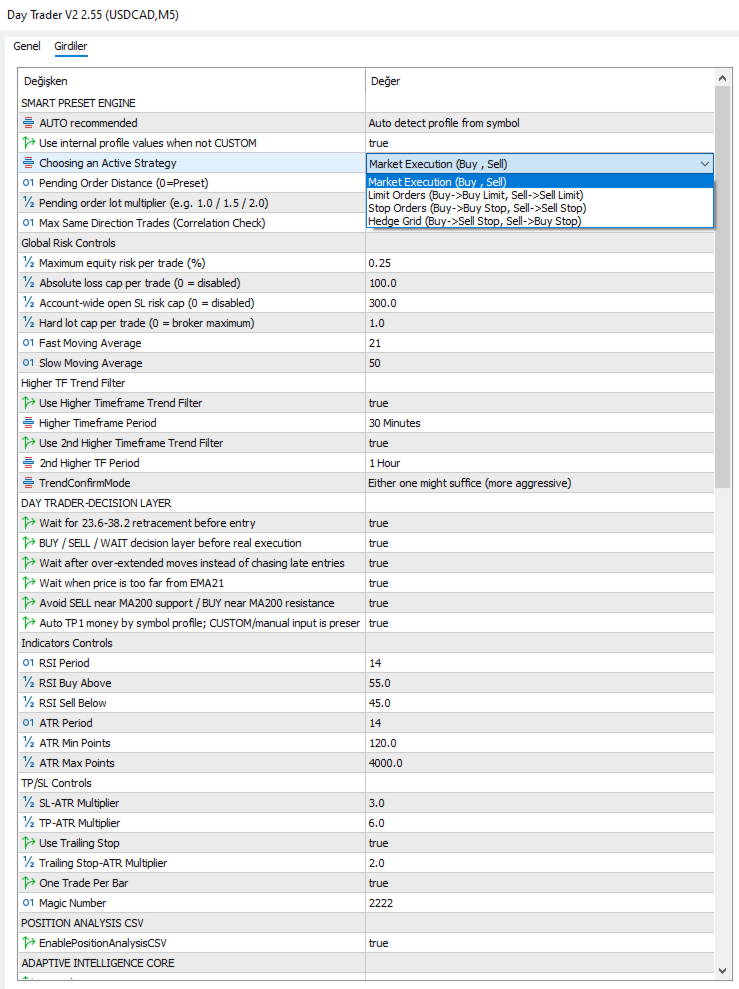The width and height of the screenshot is (739, 989).
Task: Click the enum icon beside Higher Timeframe Period
Action: pyautogui.click(x=28, y=423)
